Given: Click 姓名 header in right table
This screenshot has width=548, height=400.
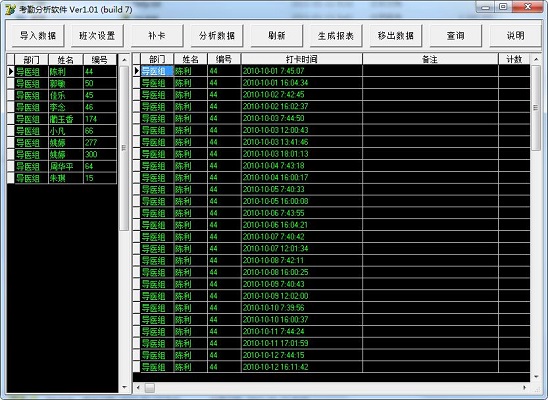Looking at the screenshot, I should [190, 59].
